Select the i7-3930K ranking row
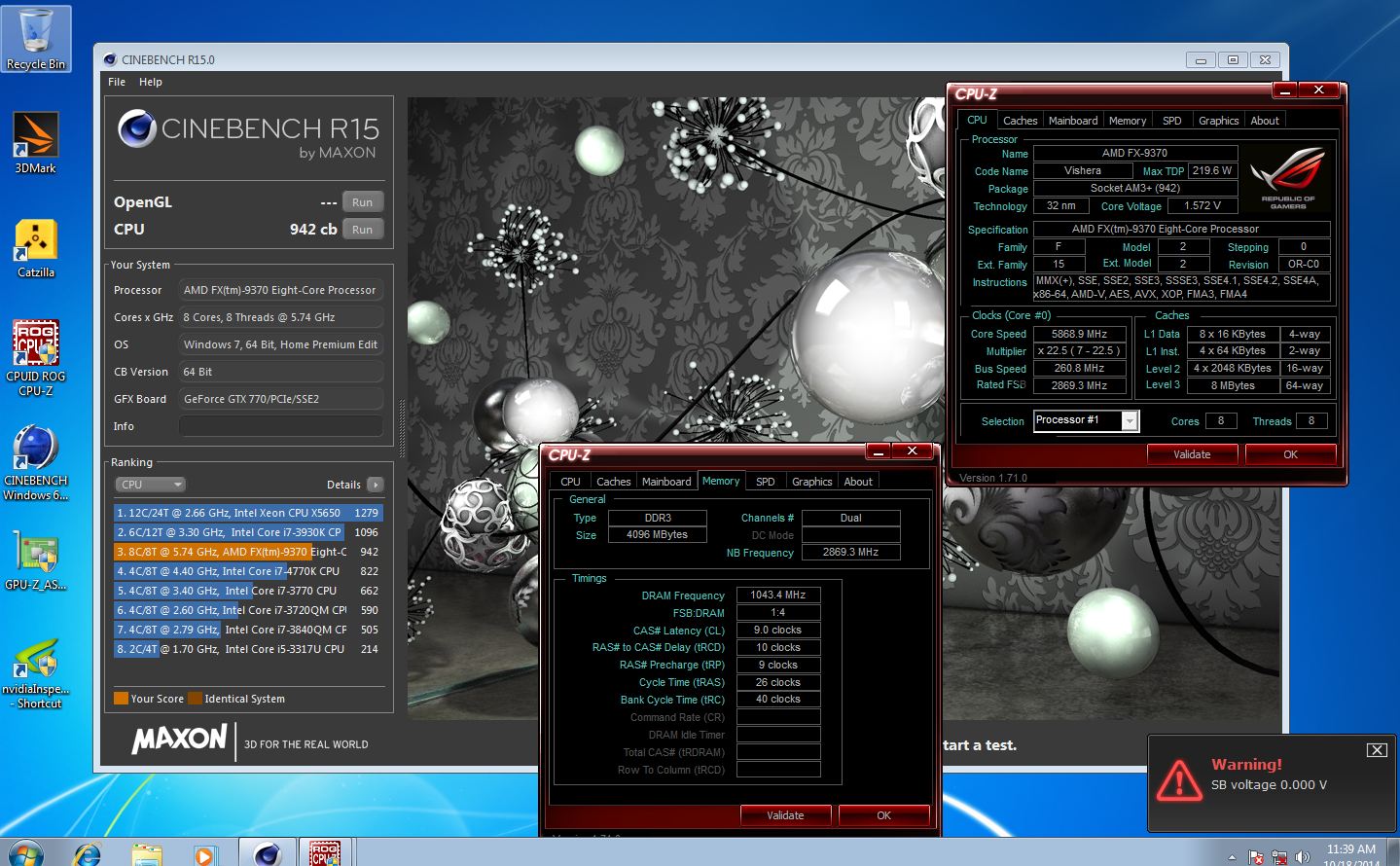The image size is (1400, 866). click(248, 532)
